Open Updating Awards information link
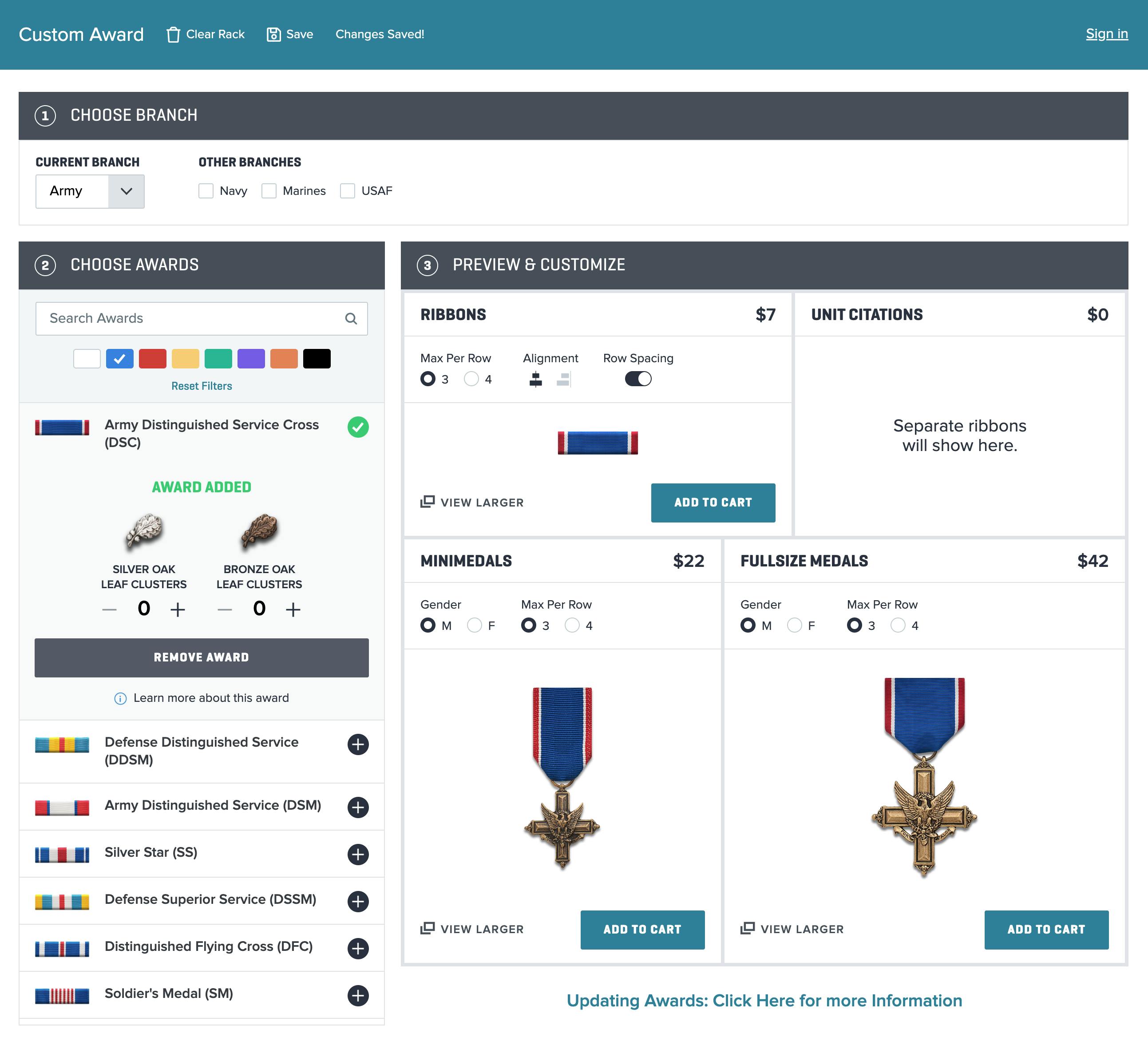 tap(764, 1001)
